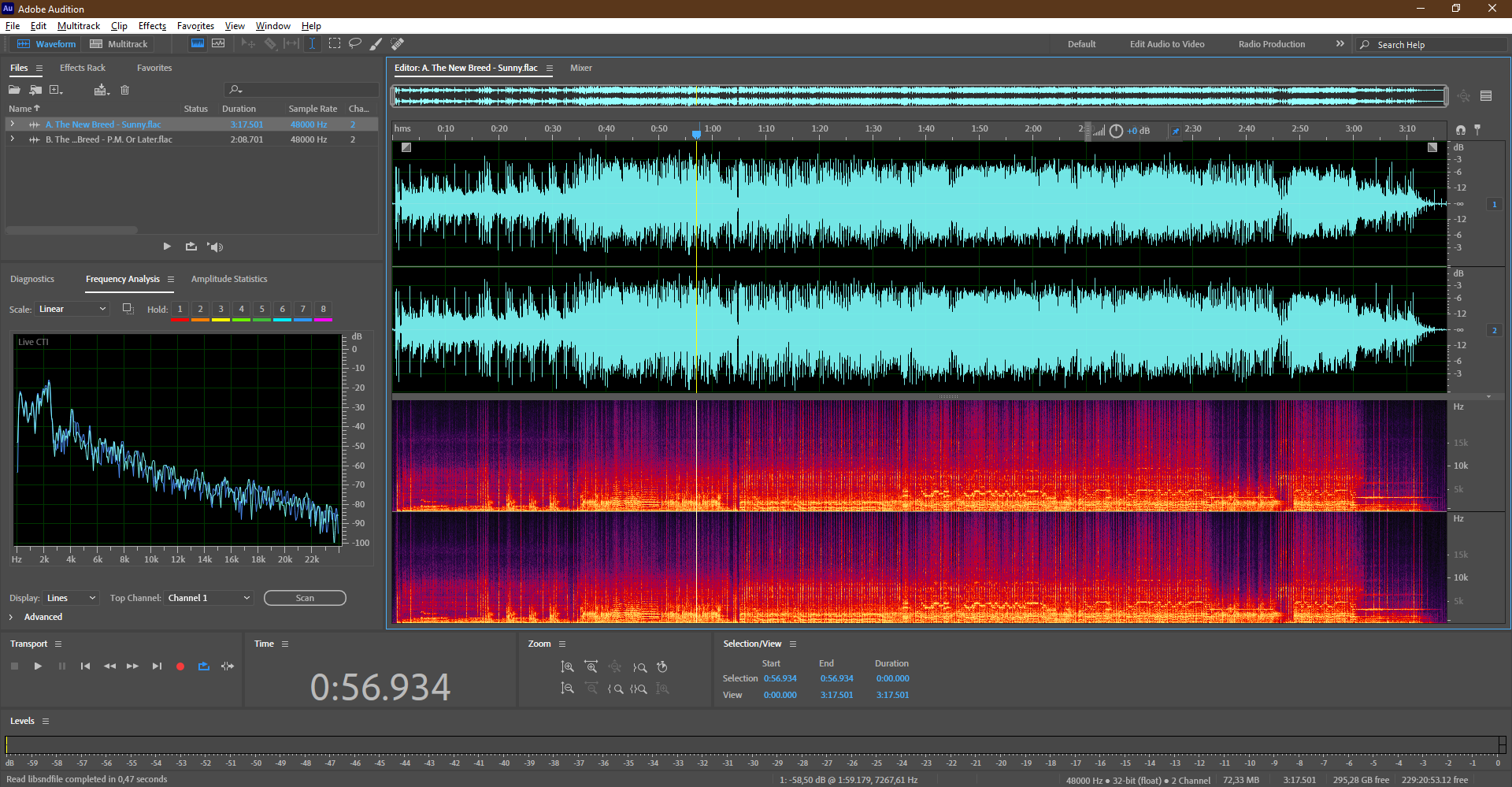Click the Record button

coord(180,666)
